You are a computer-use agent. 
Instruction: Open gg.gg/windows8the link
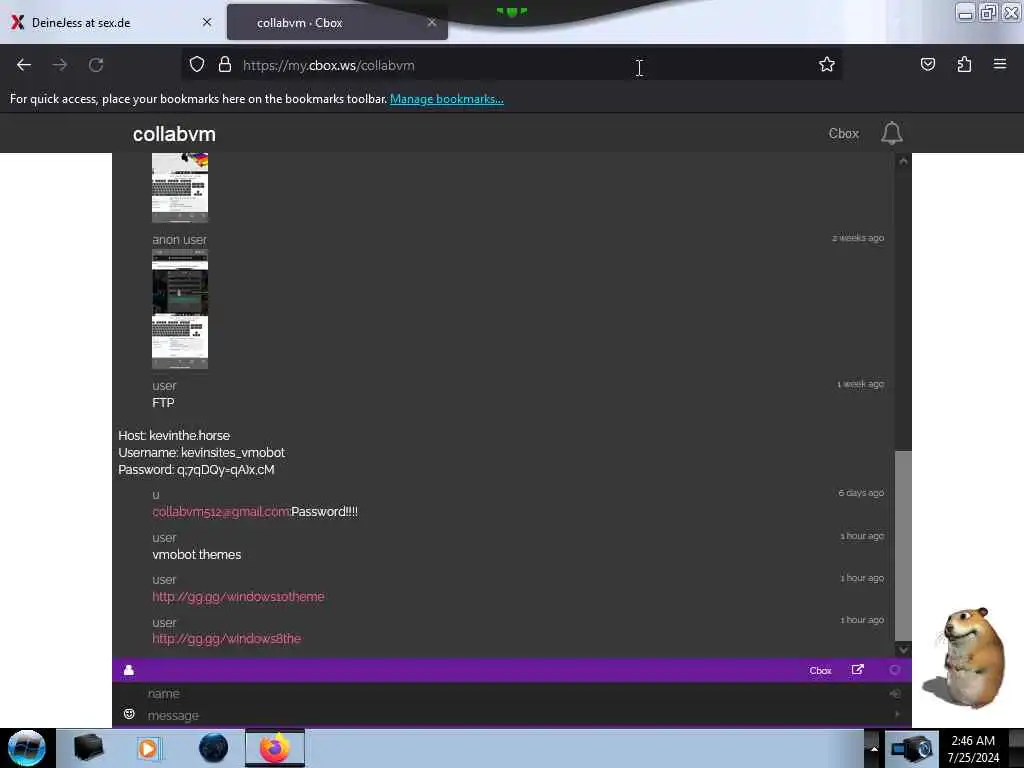tap(227, 638)
